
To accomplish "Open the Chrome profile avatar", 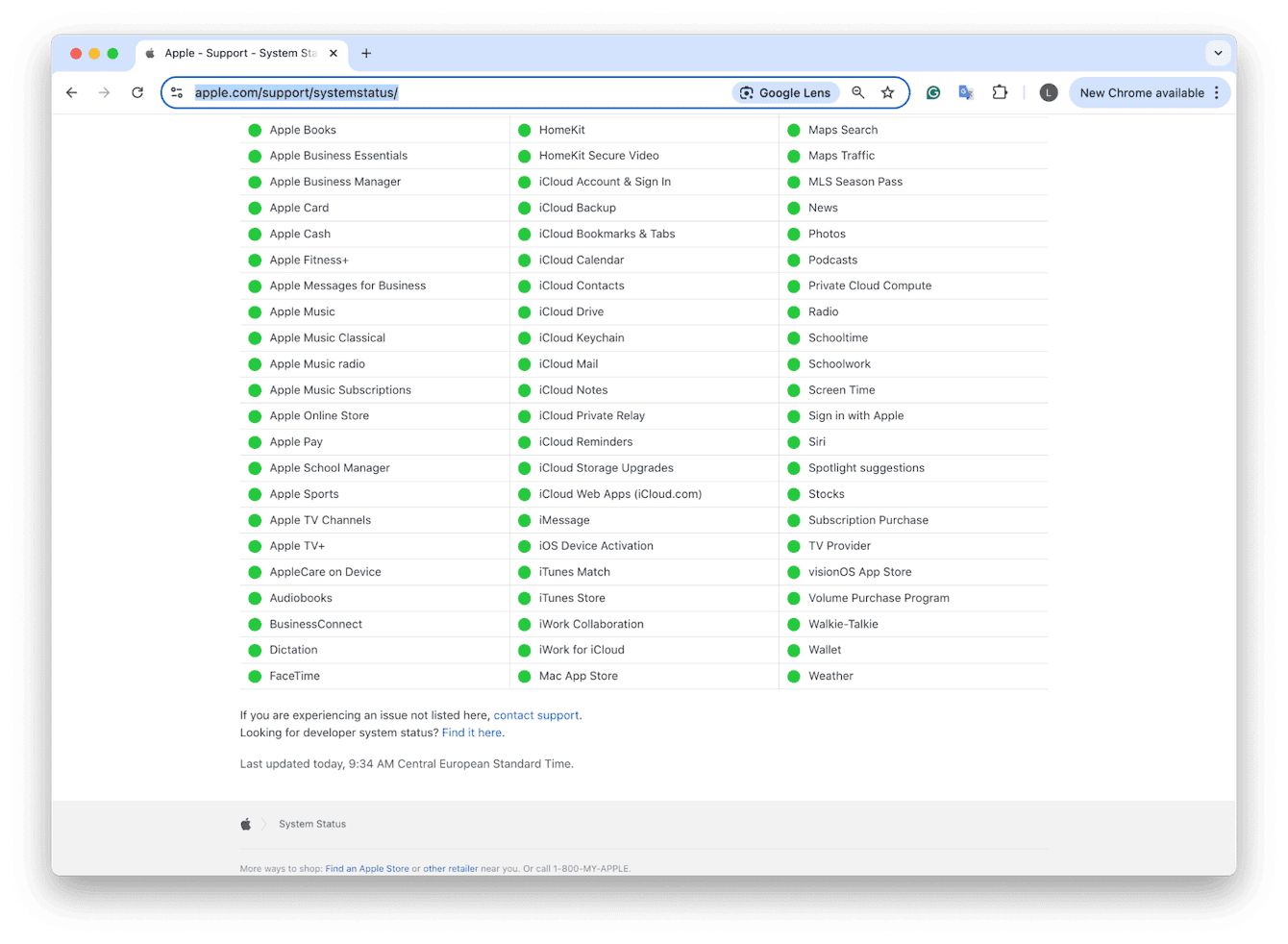I will [1048, 92].
